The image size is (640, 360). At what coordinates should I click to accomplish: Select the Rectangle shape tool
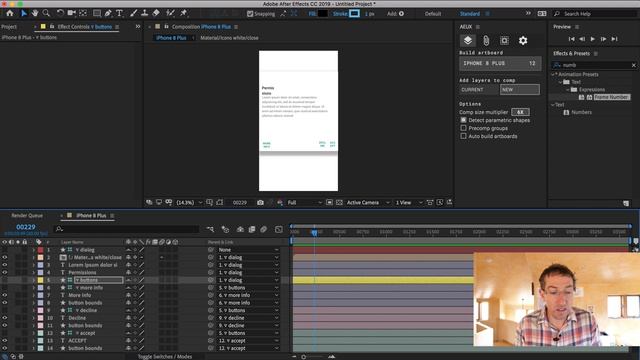point(97,13)
